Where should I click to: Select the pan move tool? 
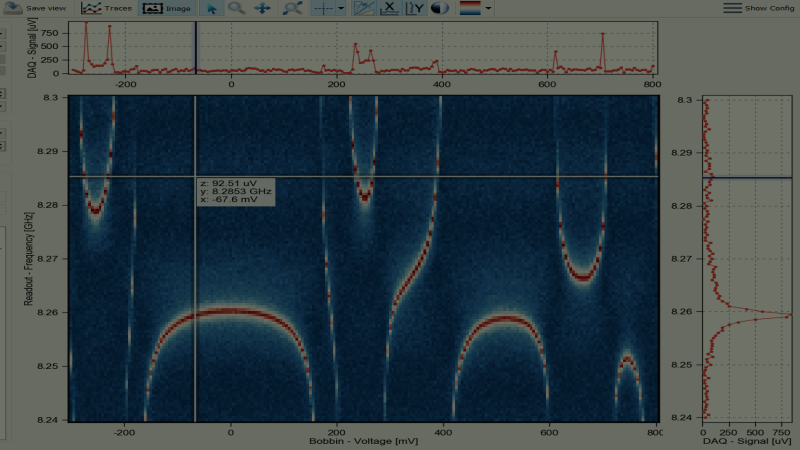point(263,8)
